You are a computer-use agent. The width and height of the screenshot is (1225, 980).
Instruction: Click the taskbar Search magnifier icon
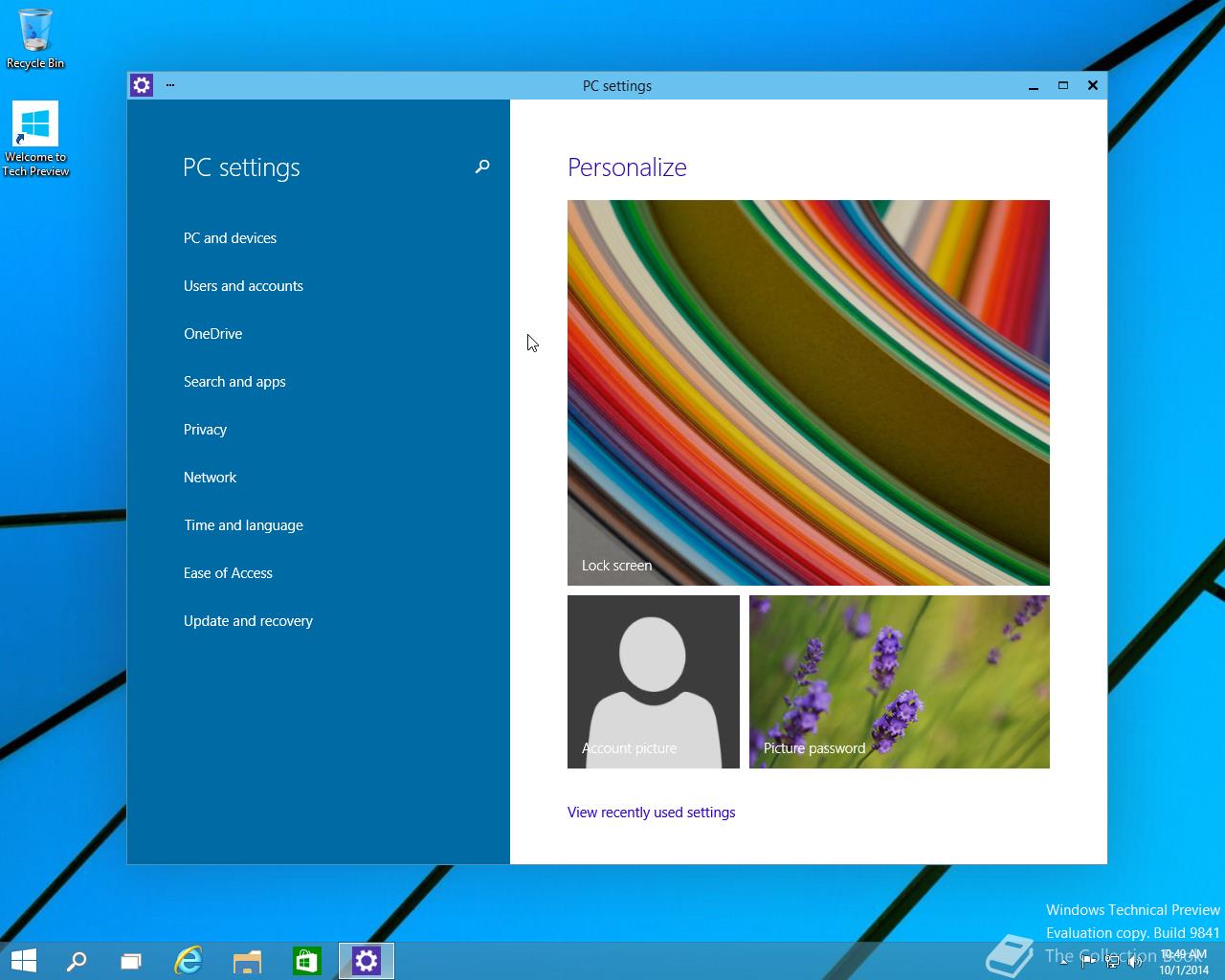click(76, 961)
